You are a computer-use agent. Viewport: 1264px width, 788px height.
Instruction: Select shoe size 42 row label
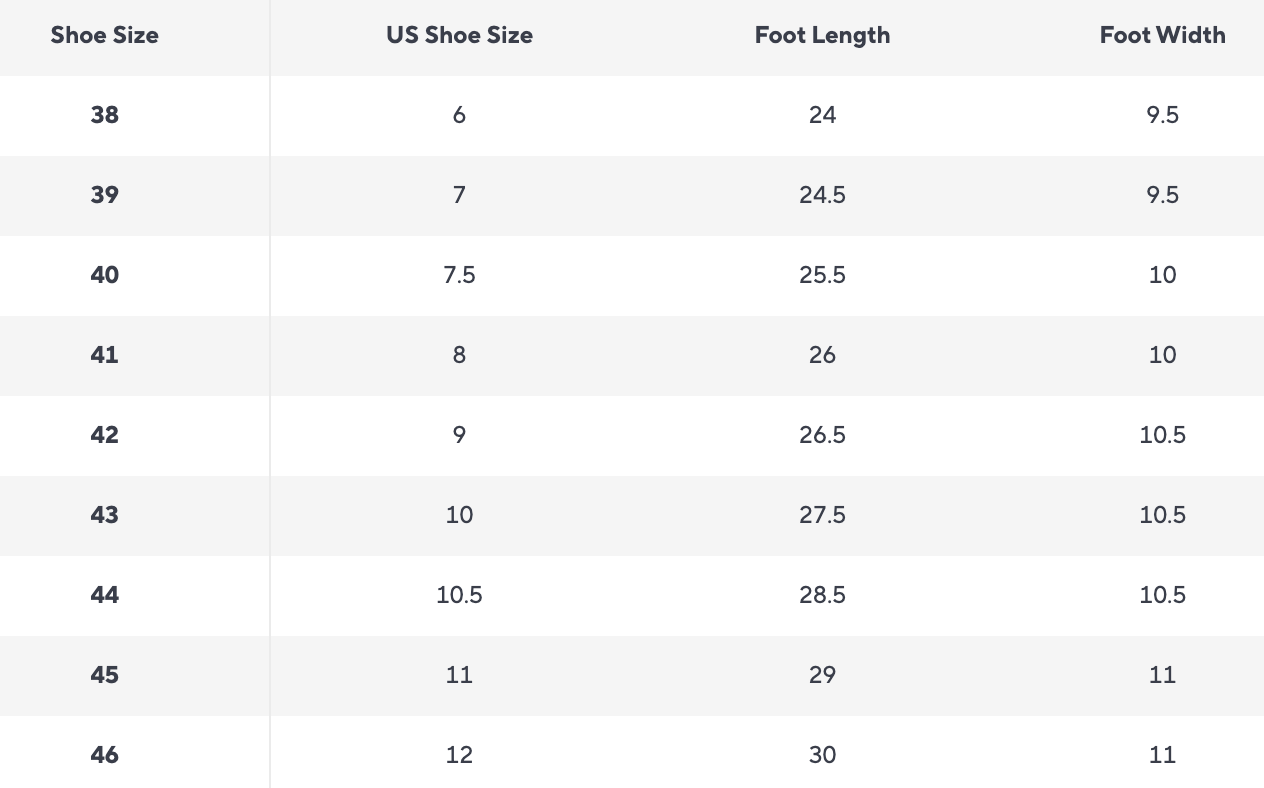(104, 435)
